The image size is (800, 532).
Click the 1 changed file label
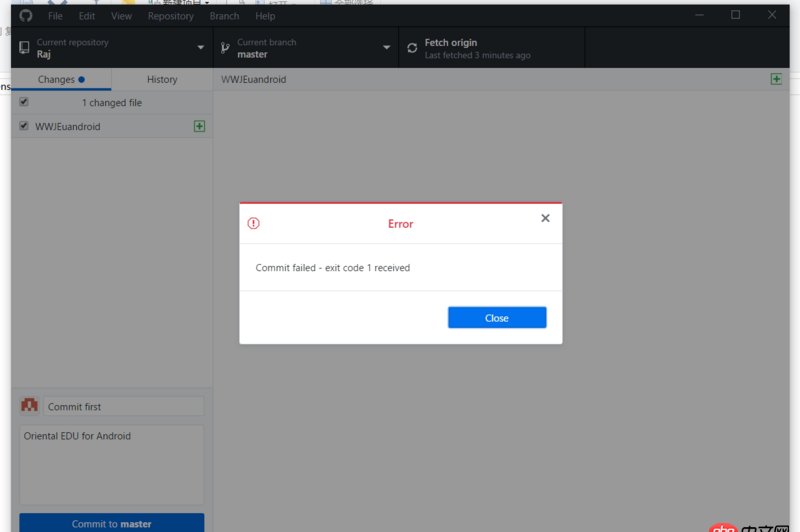click(112, 103)
